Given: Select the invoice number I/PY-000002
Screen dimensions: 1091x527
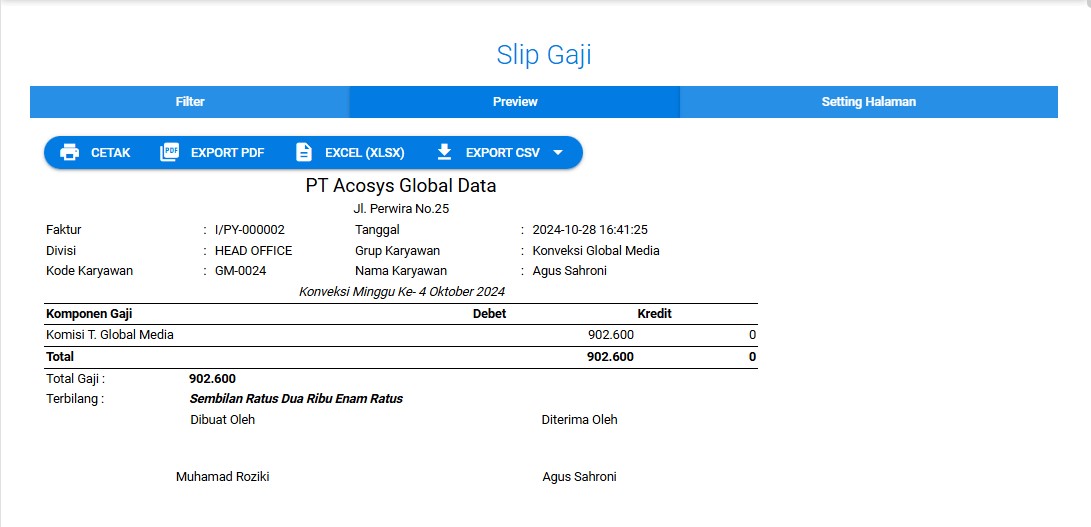Looking at the screenshot, I should click(250, 230).
